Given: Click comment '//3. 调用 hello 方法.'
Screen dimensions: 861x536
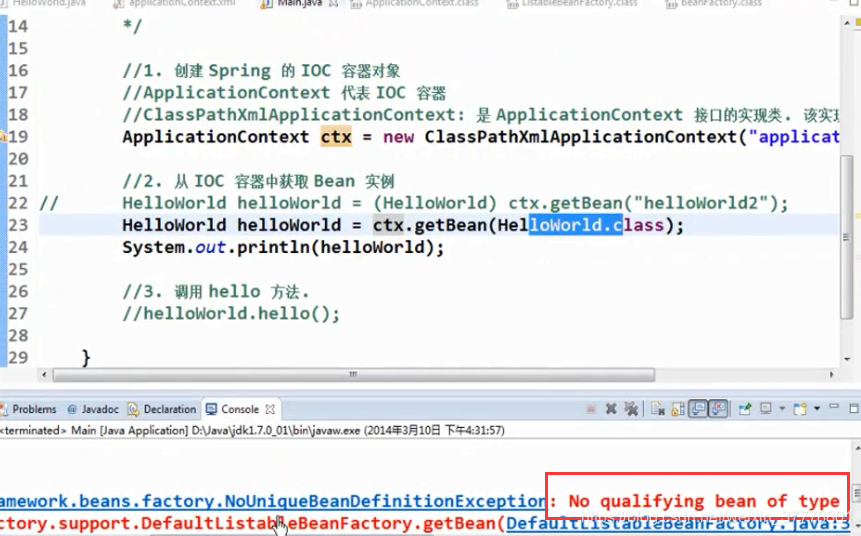Looking at the screenshot, I should [216, 291].
